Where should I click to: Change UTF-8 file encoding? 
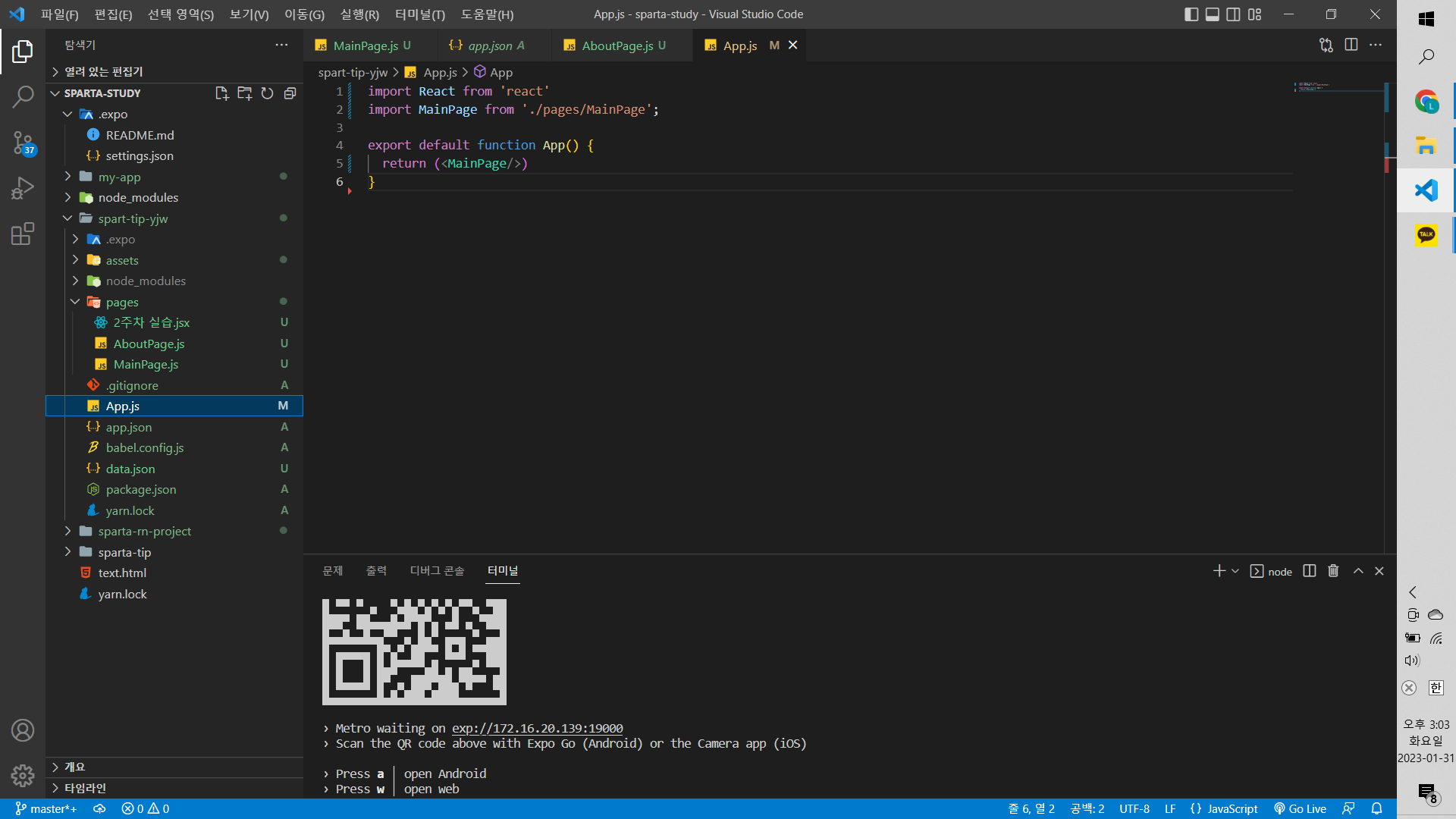pos(1134,808)
